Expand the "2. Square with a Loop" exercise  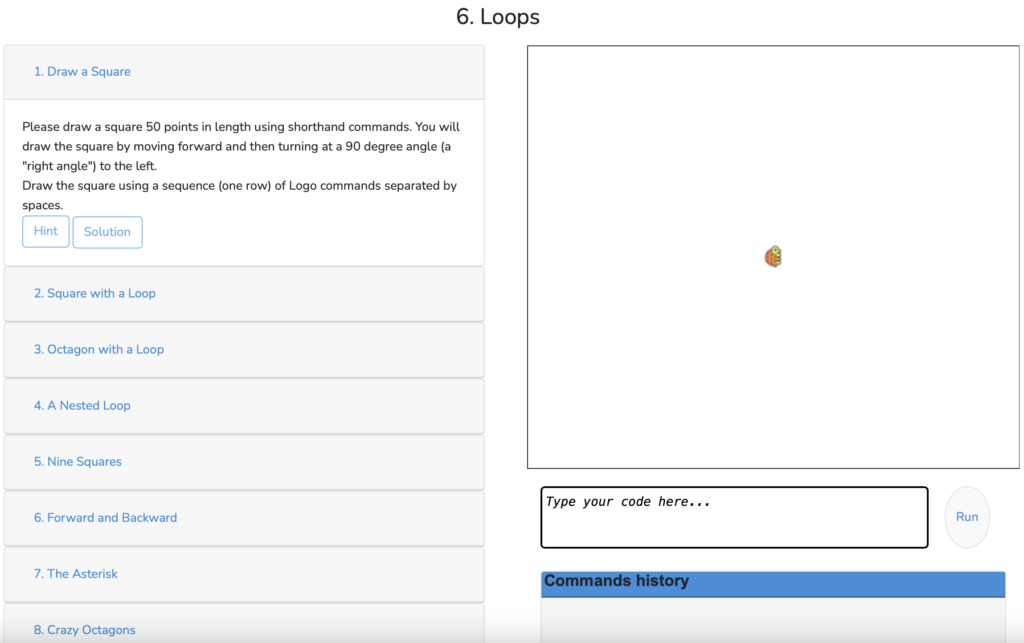(94, 294)
